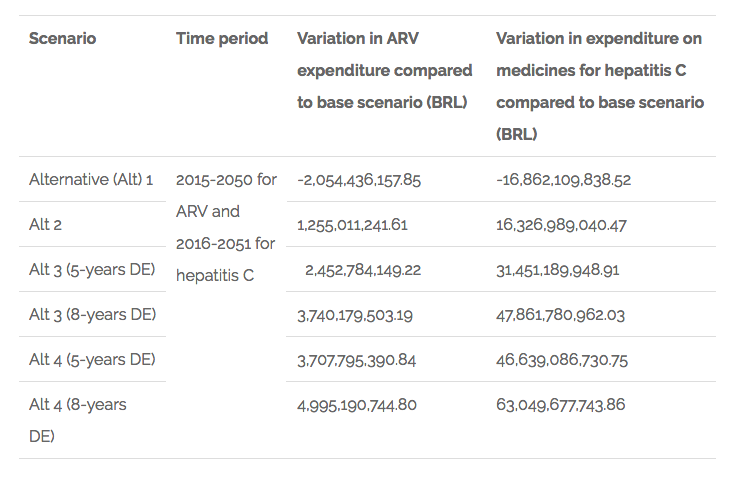The image size is (739, 486).
Task: Click the hepatitis C expenditure column header
Action: point(600,86)
